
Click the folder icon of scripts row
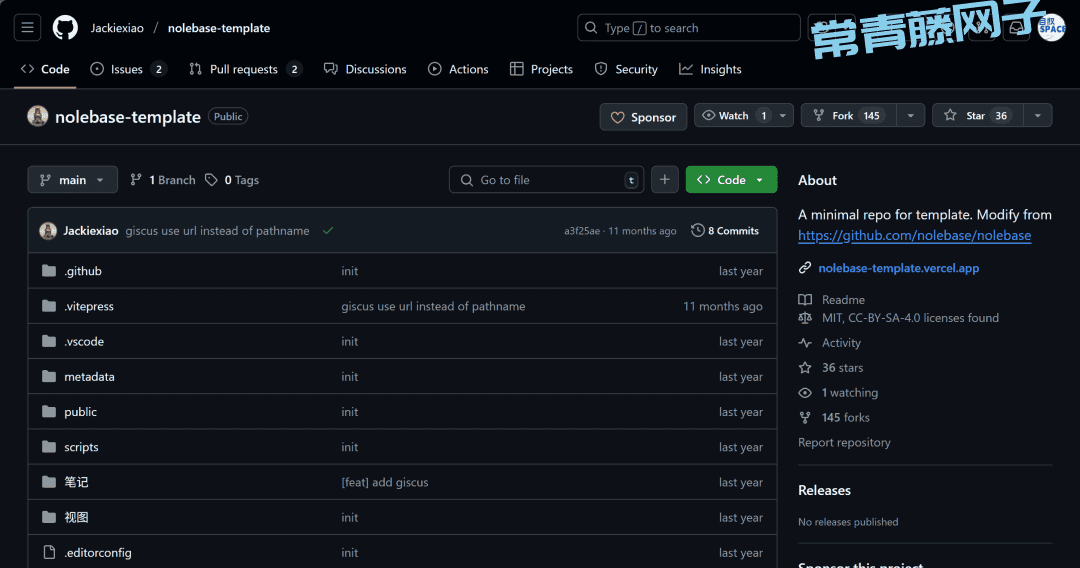[x=49, y=447]
